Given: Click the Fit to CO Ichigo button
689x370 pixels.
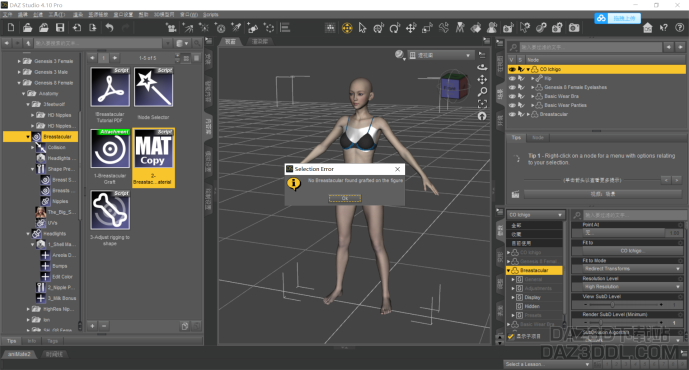Looking at the screenshot, I should coord(632,250).
